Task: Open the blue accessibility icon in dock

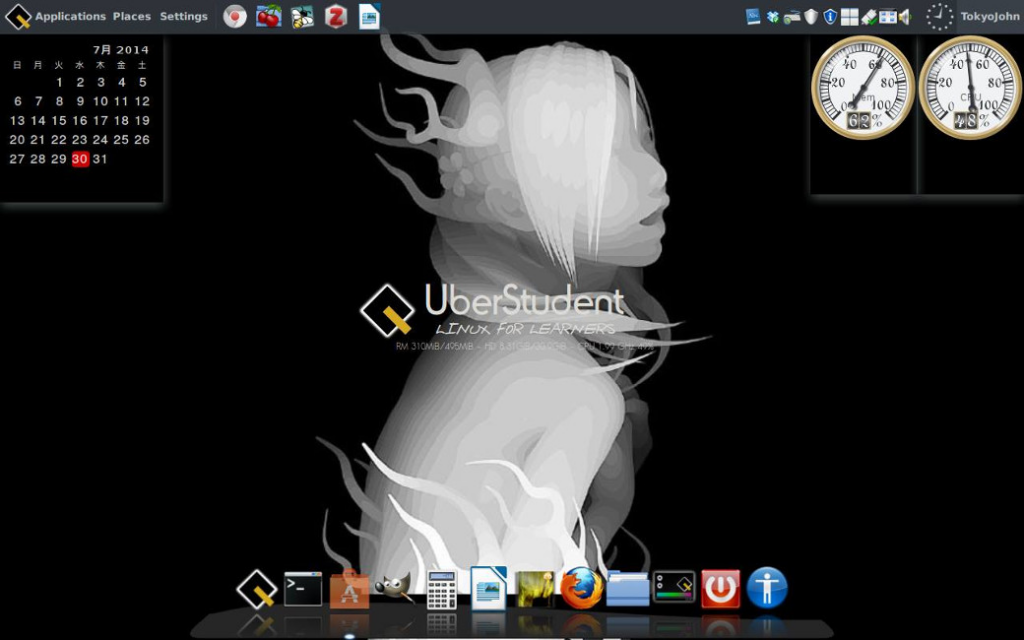Action: click(767, 588)
